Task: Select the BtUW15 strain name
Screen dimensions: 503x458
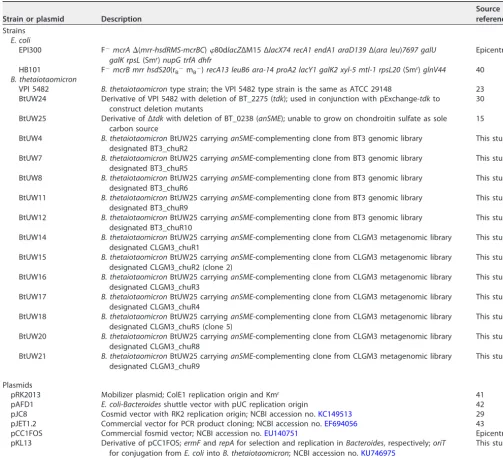Action: coord(32,257)
